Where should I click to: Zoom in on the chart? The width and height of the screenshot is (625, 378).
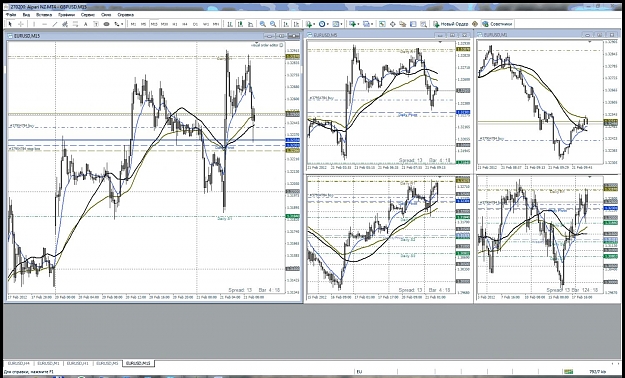pyautogui.click(x=263, y=24)
